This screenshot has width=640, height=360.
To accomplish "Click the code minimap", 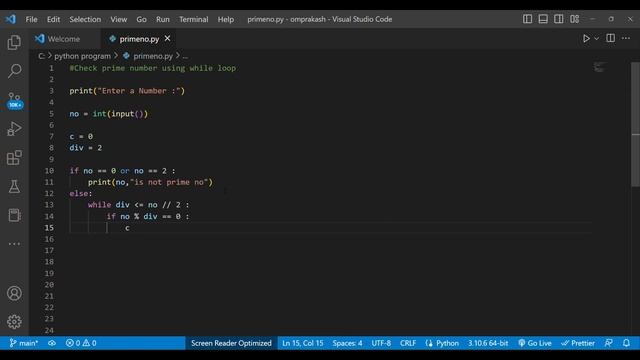I will (599, 67).
